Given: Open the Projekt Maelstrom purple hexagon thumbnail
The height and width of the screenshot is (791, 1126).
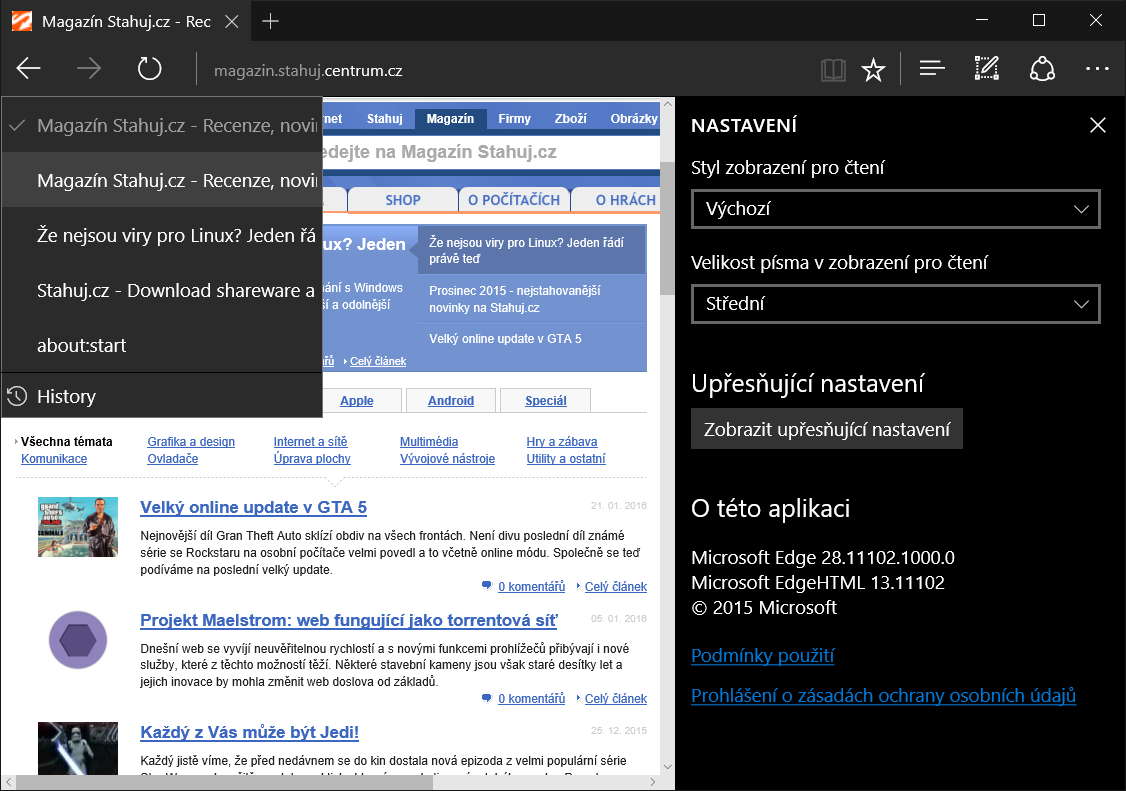Looking at the screenshot, I should coord(78,639).
